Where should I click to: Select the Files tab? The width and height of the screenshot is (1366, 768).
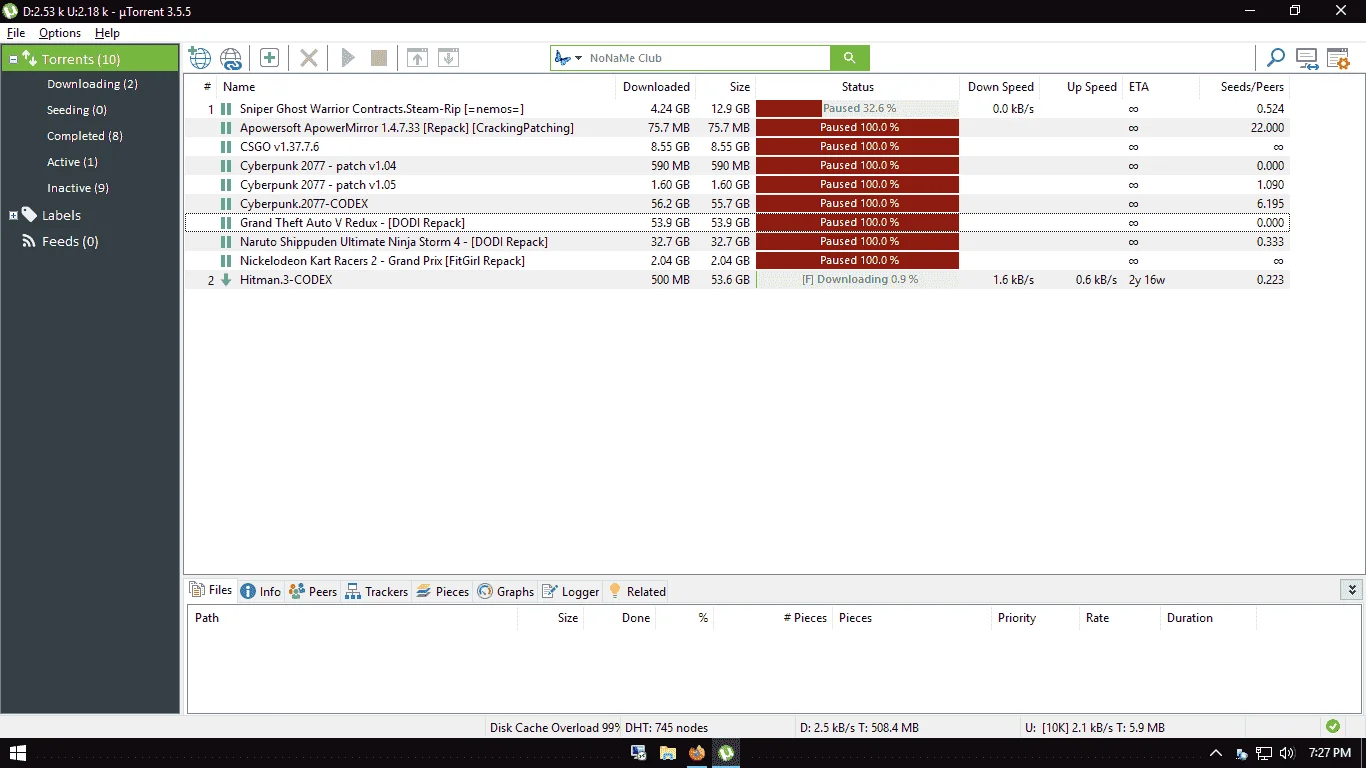[x=211, y=590]
